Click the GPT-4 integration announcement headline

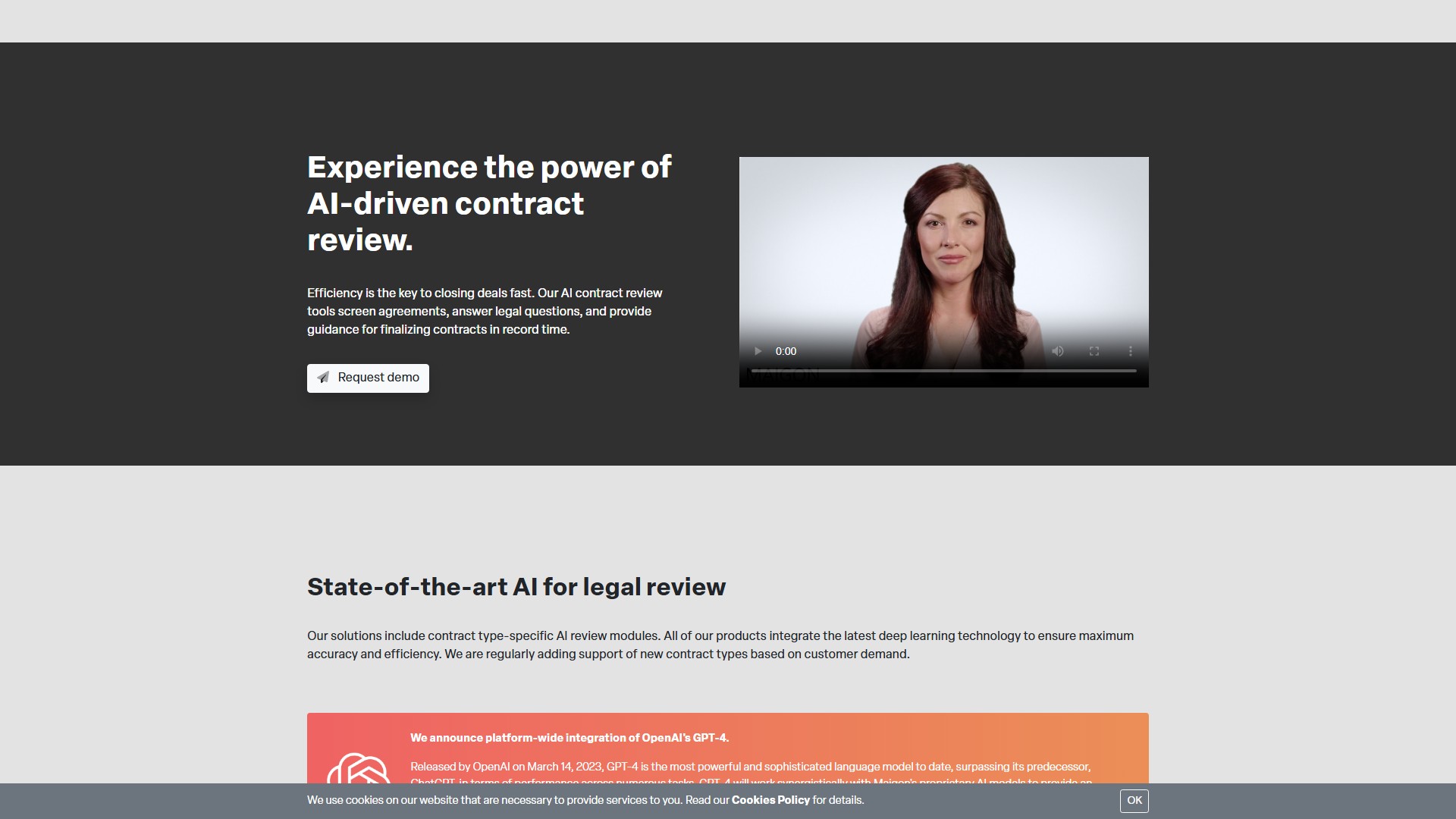[569, 738]
